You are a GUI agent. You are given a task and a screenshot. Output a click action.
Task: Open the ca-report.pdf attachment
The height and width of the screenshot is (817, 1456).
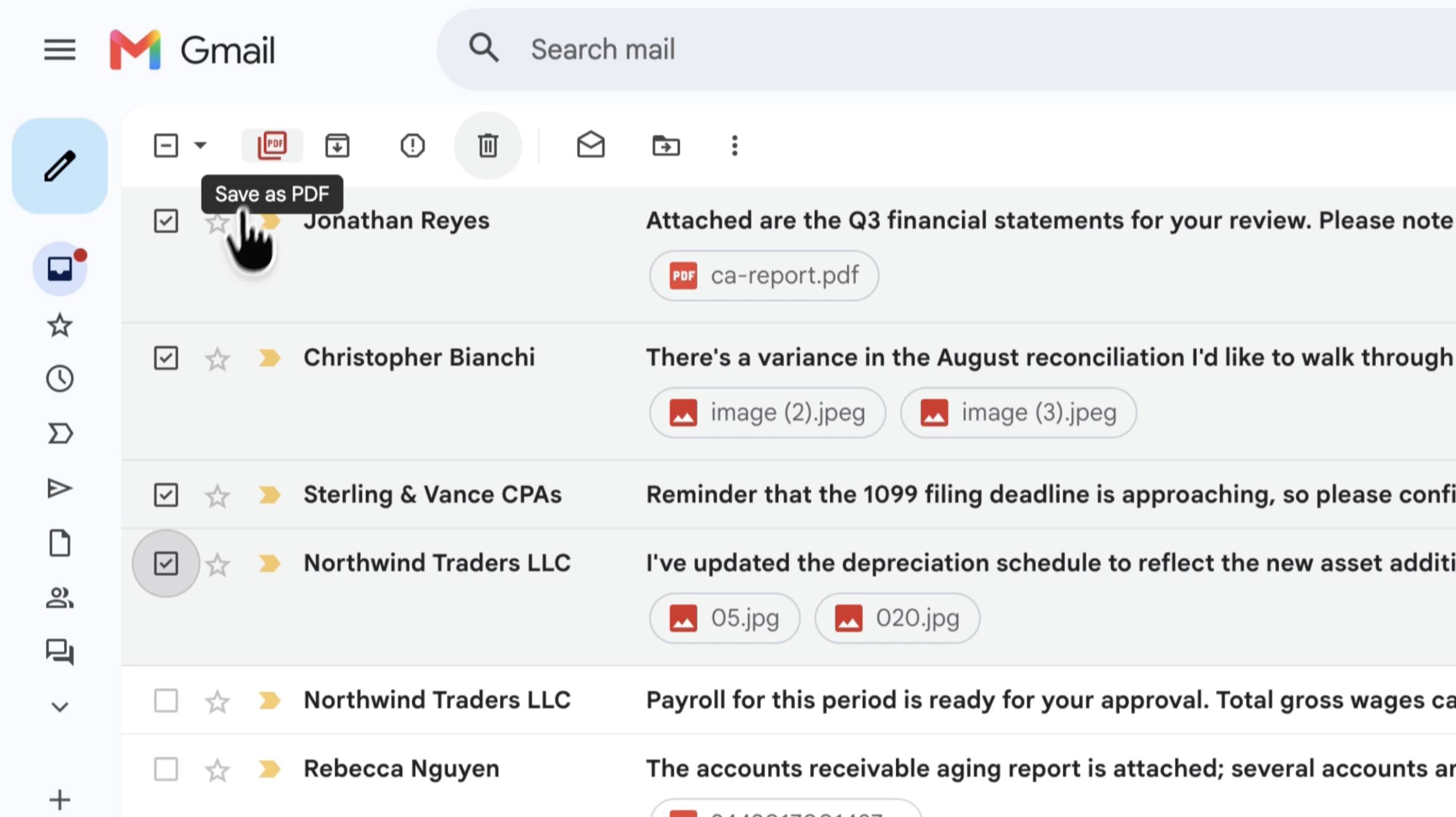coord(763,276)
